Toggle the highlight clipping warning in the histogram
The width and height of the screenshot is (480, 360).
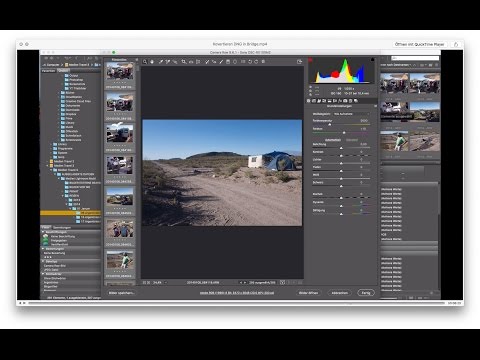tap(372, 60)
